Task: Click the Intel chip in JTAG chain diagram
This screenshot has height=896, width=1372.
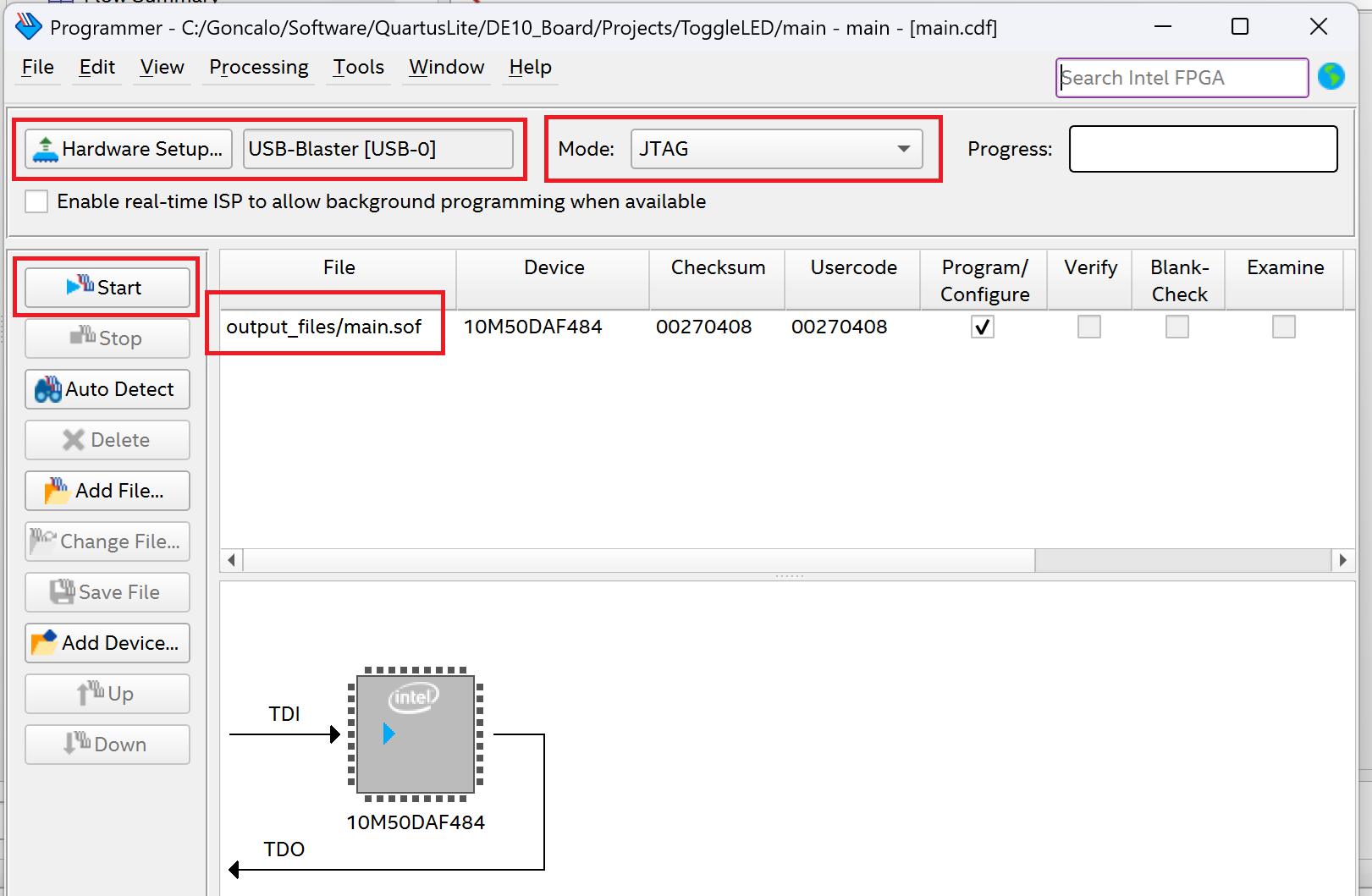Action: tap(416, 734)
